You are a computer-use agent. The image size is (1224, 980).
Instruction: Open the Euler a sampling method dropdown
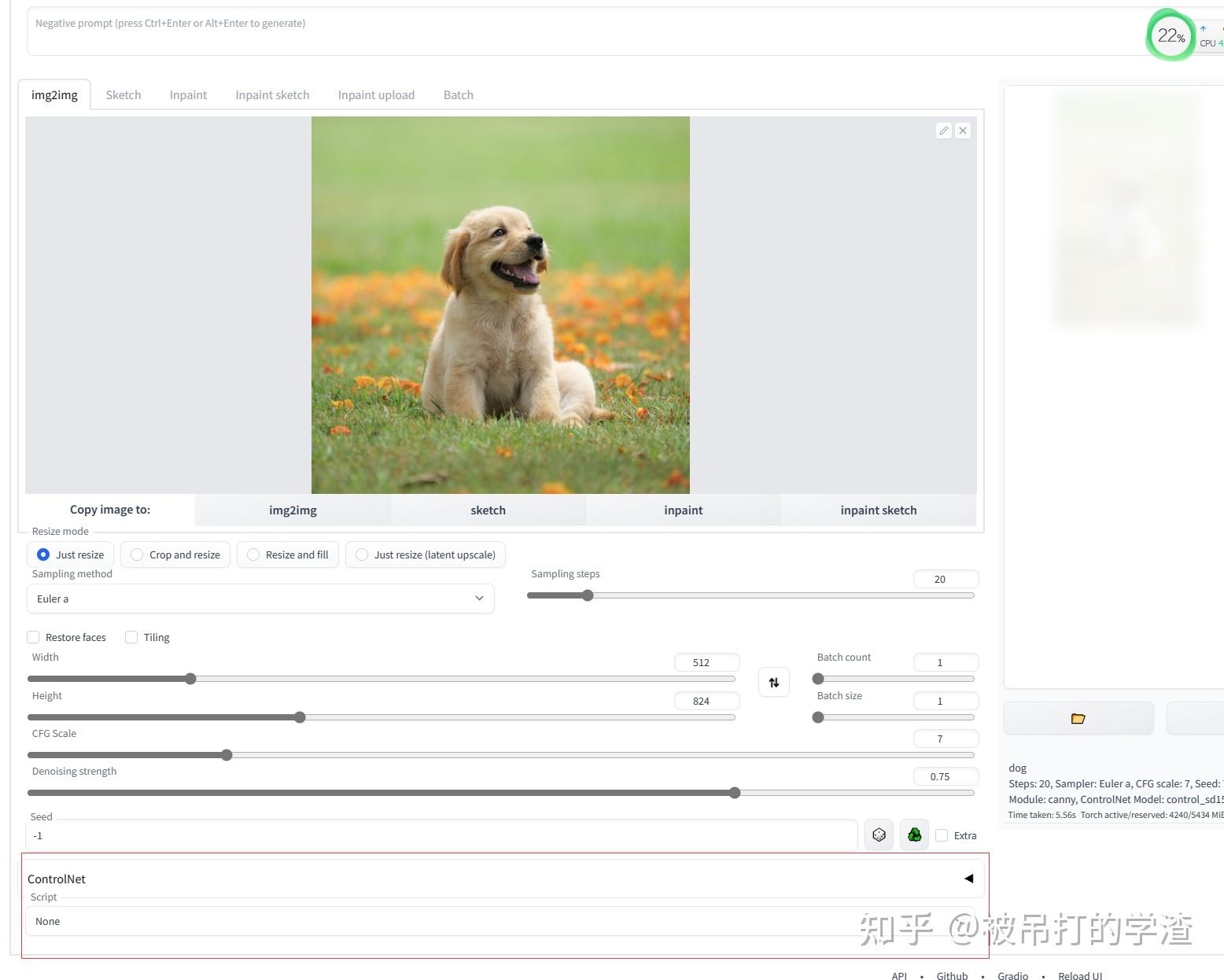(260, 599)
